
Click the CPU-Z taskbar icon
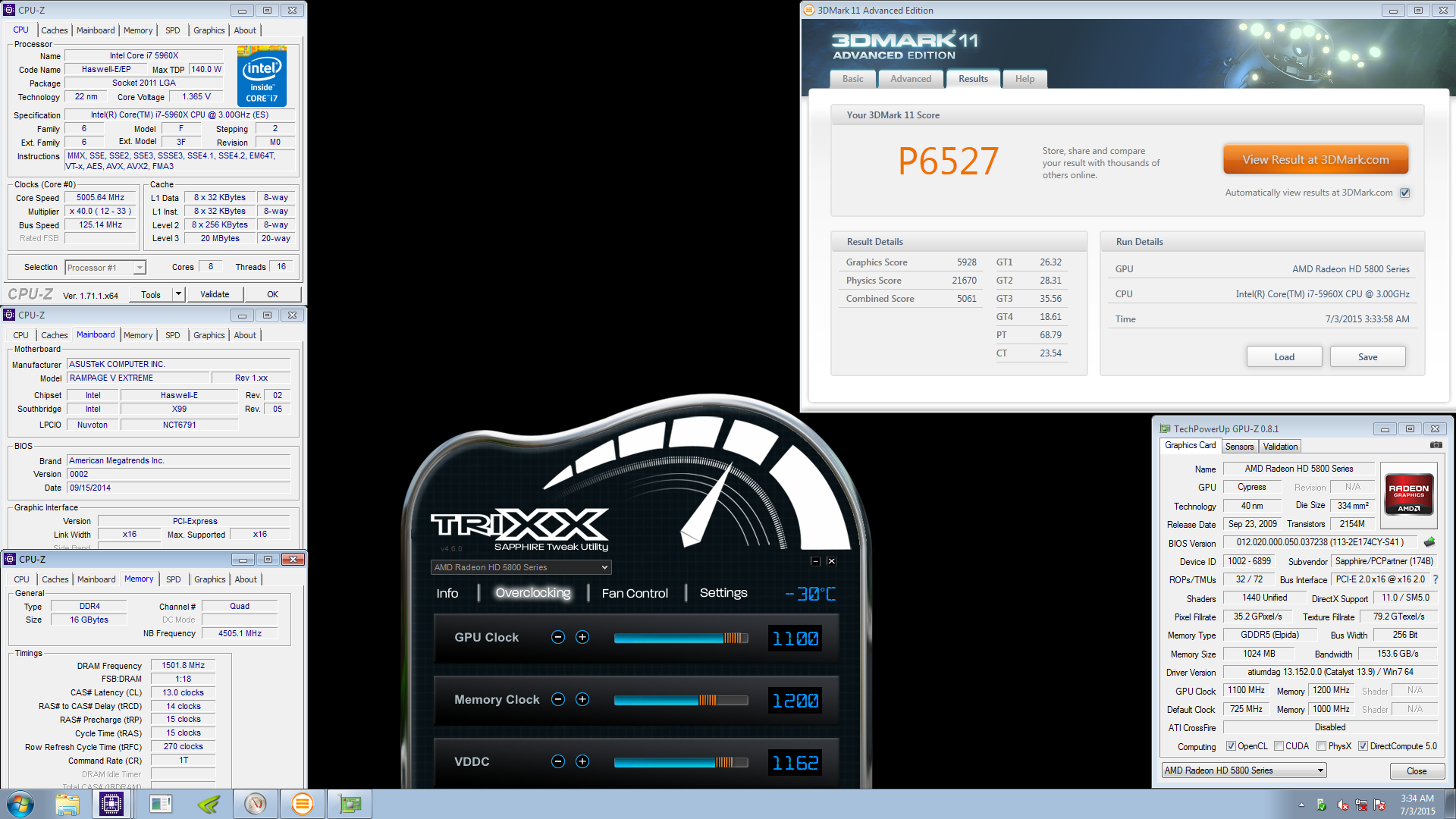pyautogui.click(x=111, y=804)
